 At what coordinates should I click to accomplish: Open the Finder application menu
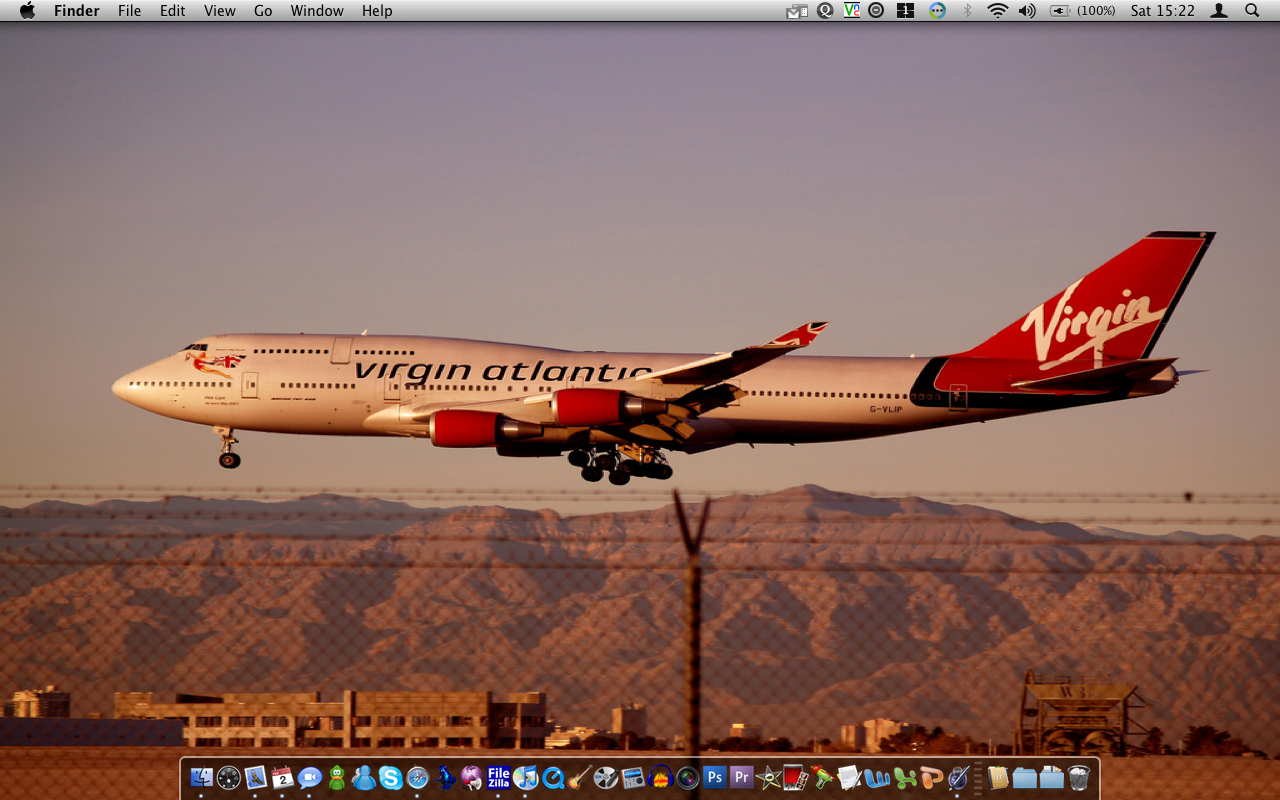coord(76,11)
